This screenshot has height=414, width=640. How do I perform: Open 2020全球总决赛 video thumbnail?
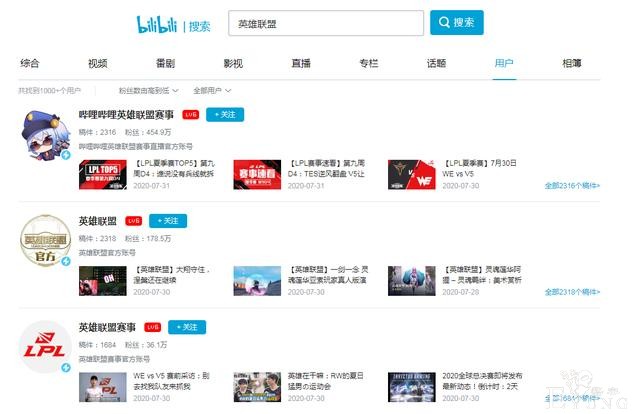coord(412,387)
